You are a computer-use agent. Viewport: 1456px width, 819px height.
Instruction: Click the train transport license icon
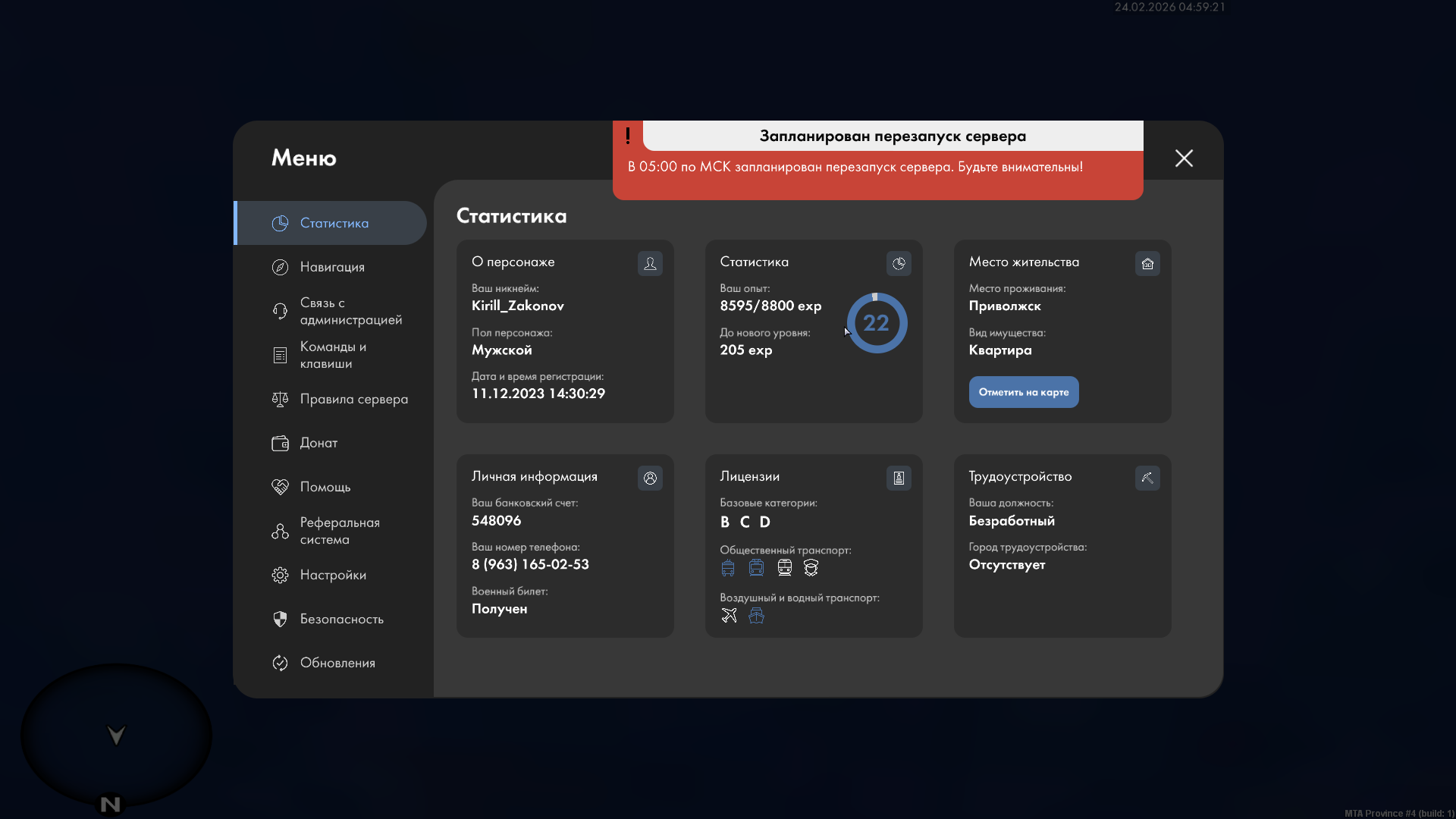[x=784, y=567]
